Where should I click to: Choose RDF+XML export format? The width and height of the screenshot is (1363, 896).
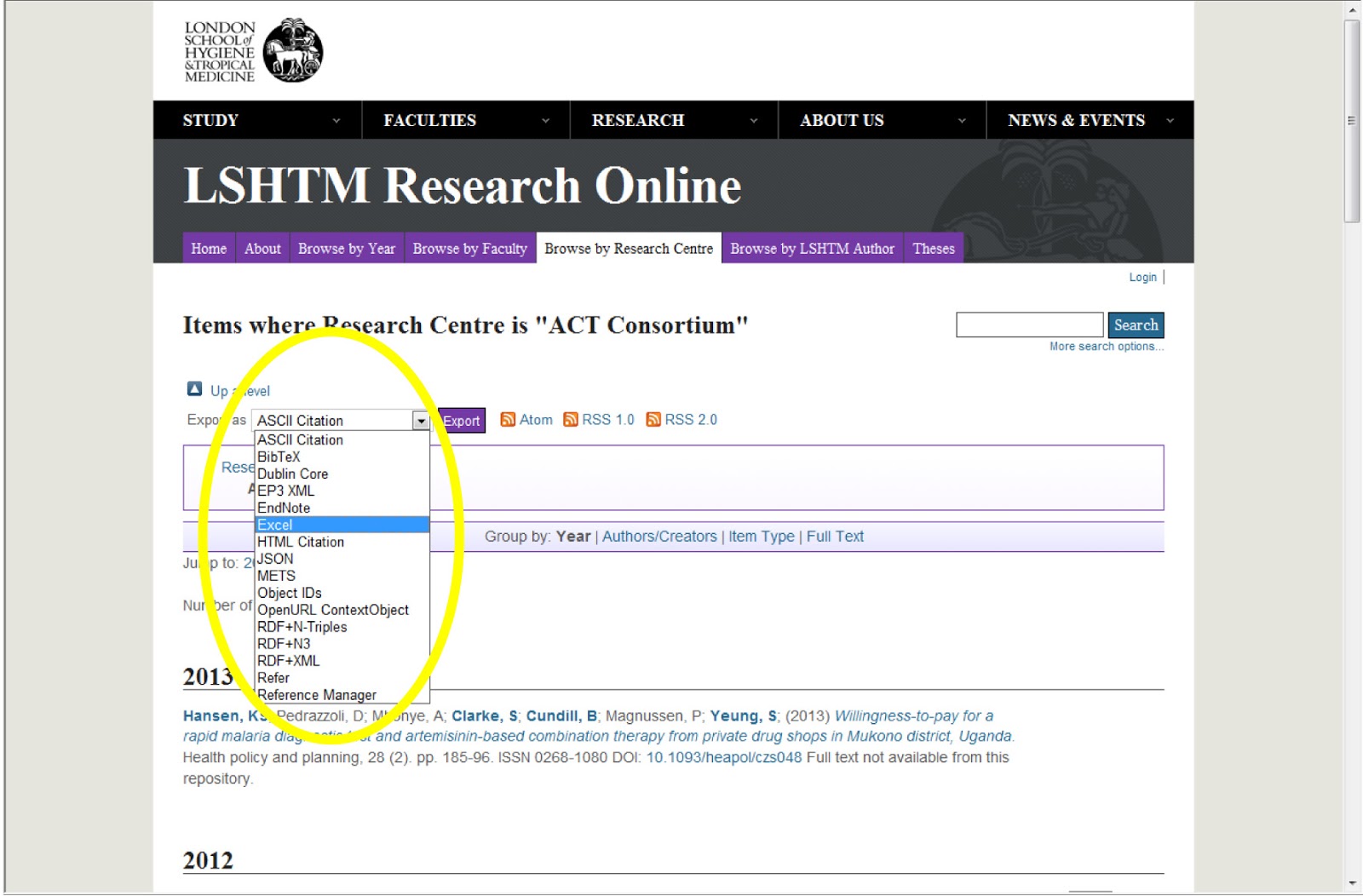(x=342, y=661)
